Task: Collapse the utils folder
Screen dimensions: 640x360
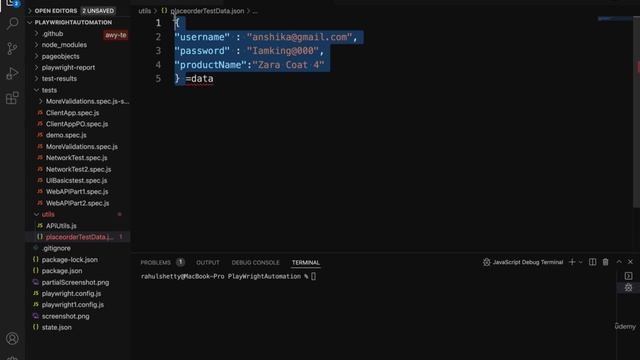Action: 48,214
